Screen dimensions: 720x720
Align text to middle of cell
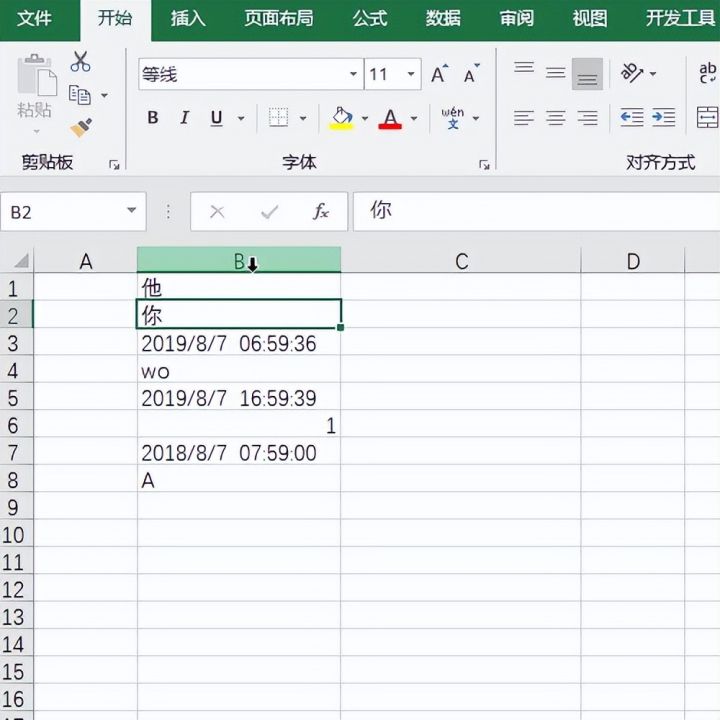(556, 72)
